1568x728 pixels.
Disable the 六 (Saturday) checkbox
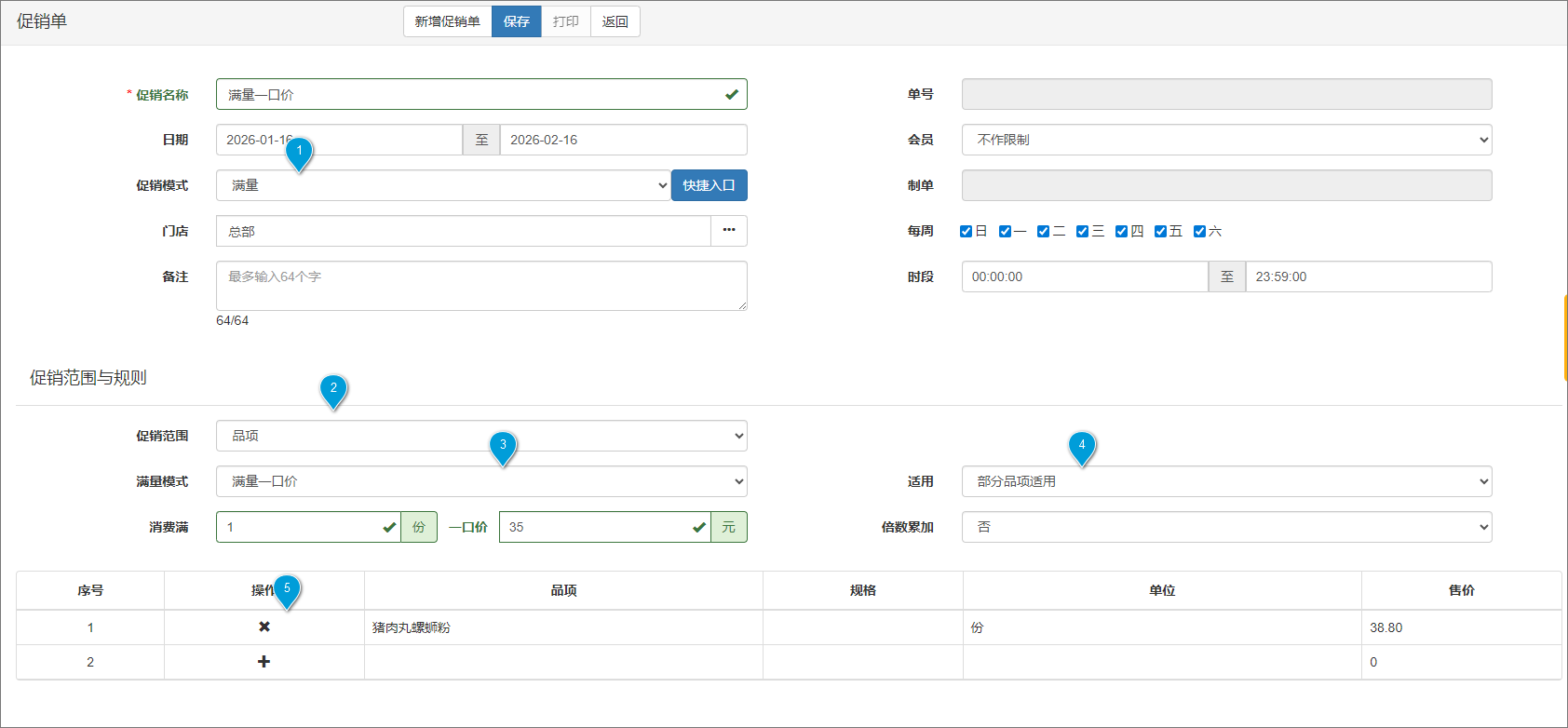point(1199,232)
